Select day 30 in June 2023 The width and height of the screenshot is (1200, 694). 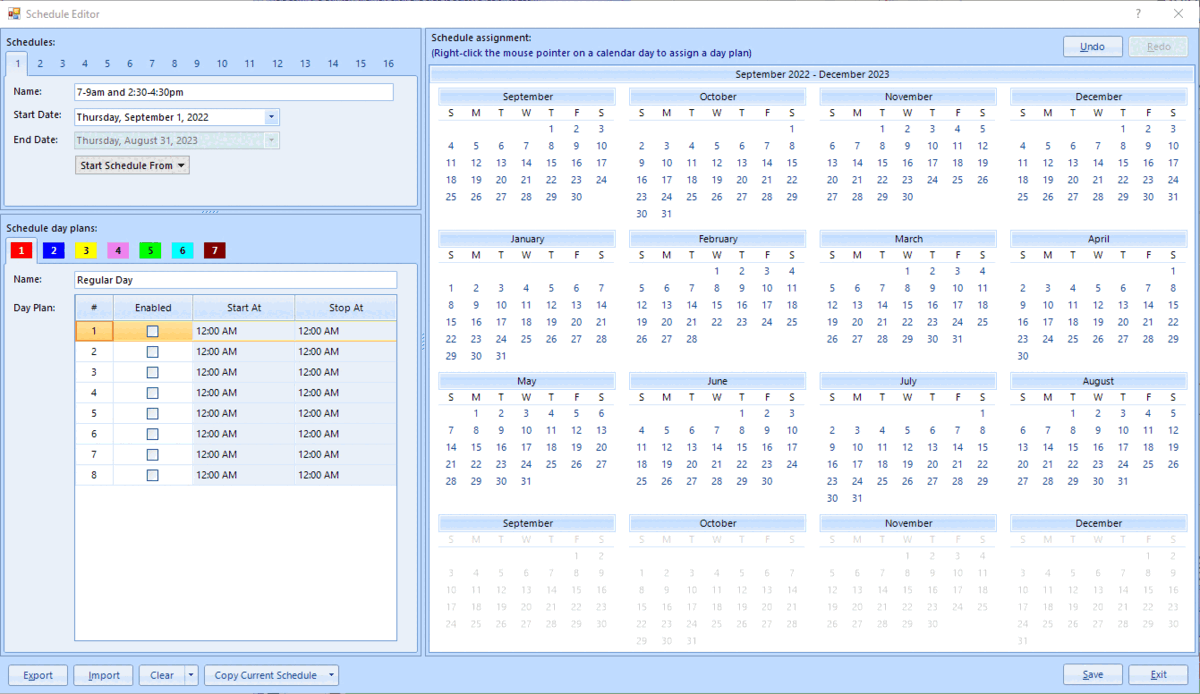[x=767, y=481]
